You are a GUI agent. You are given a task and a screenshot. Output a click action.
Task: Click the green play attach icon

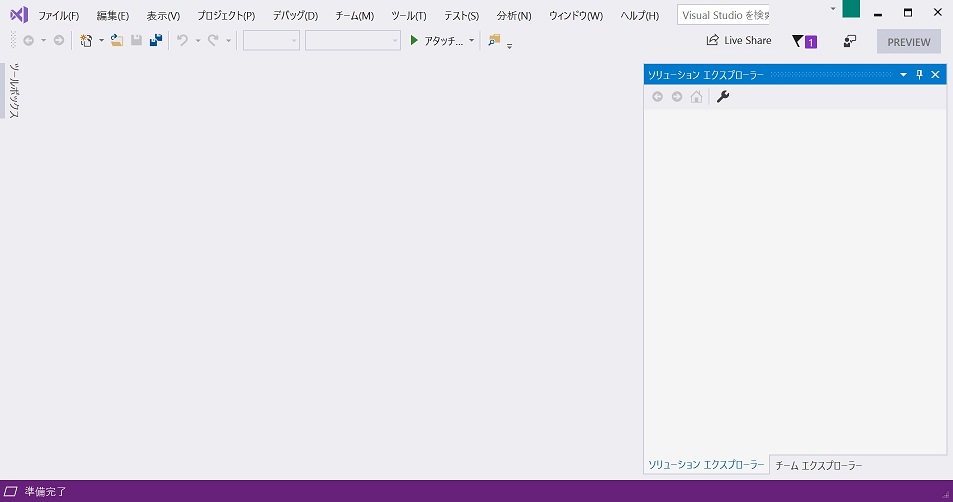pyautogui.click(x=414, y=41)
